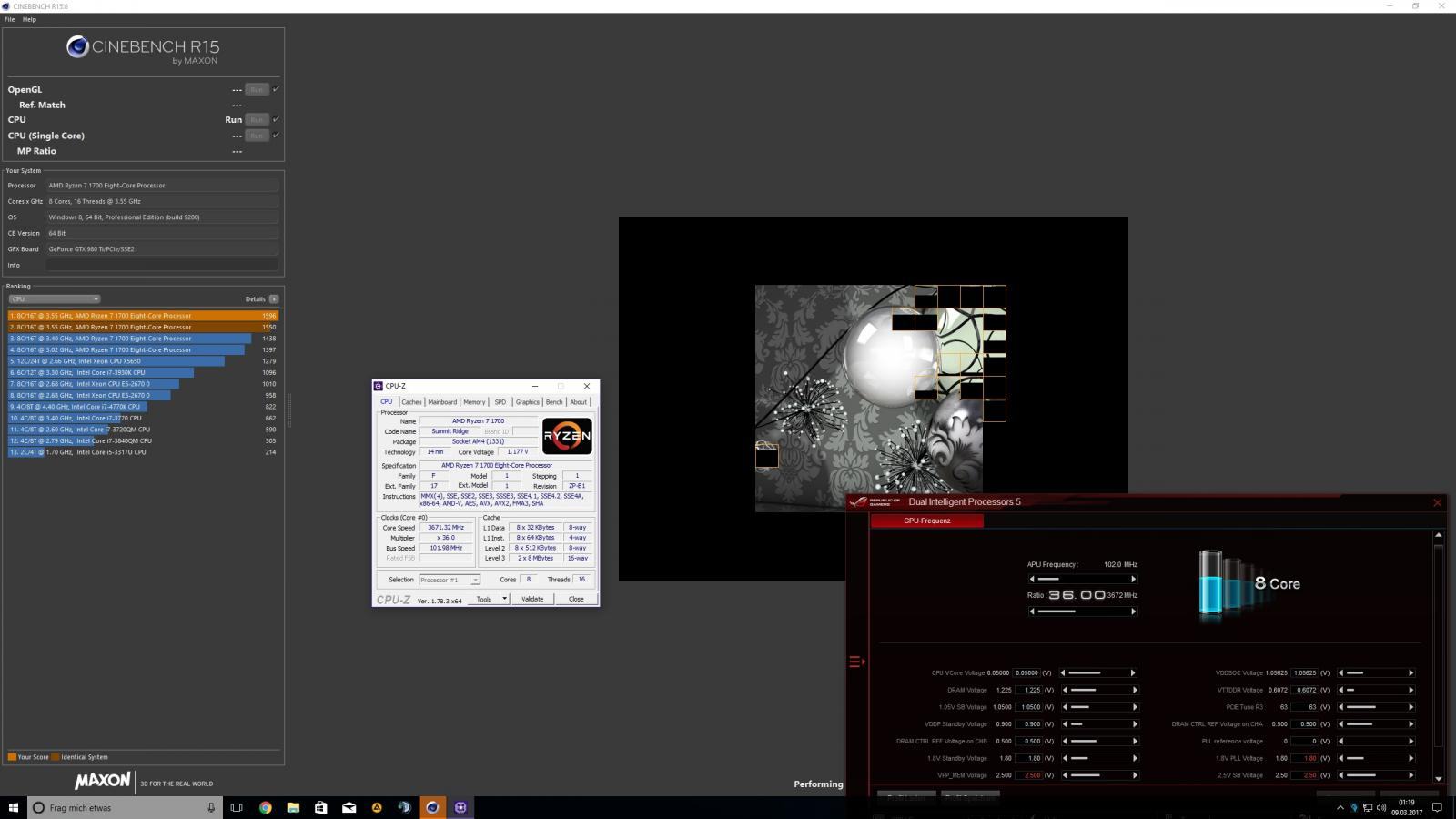Open the Action Center notification icon

1437,807
